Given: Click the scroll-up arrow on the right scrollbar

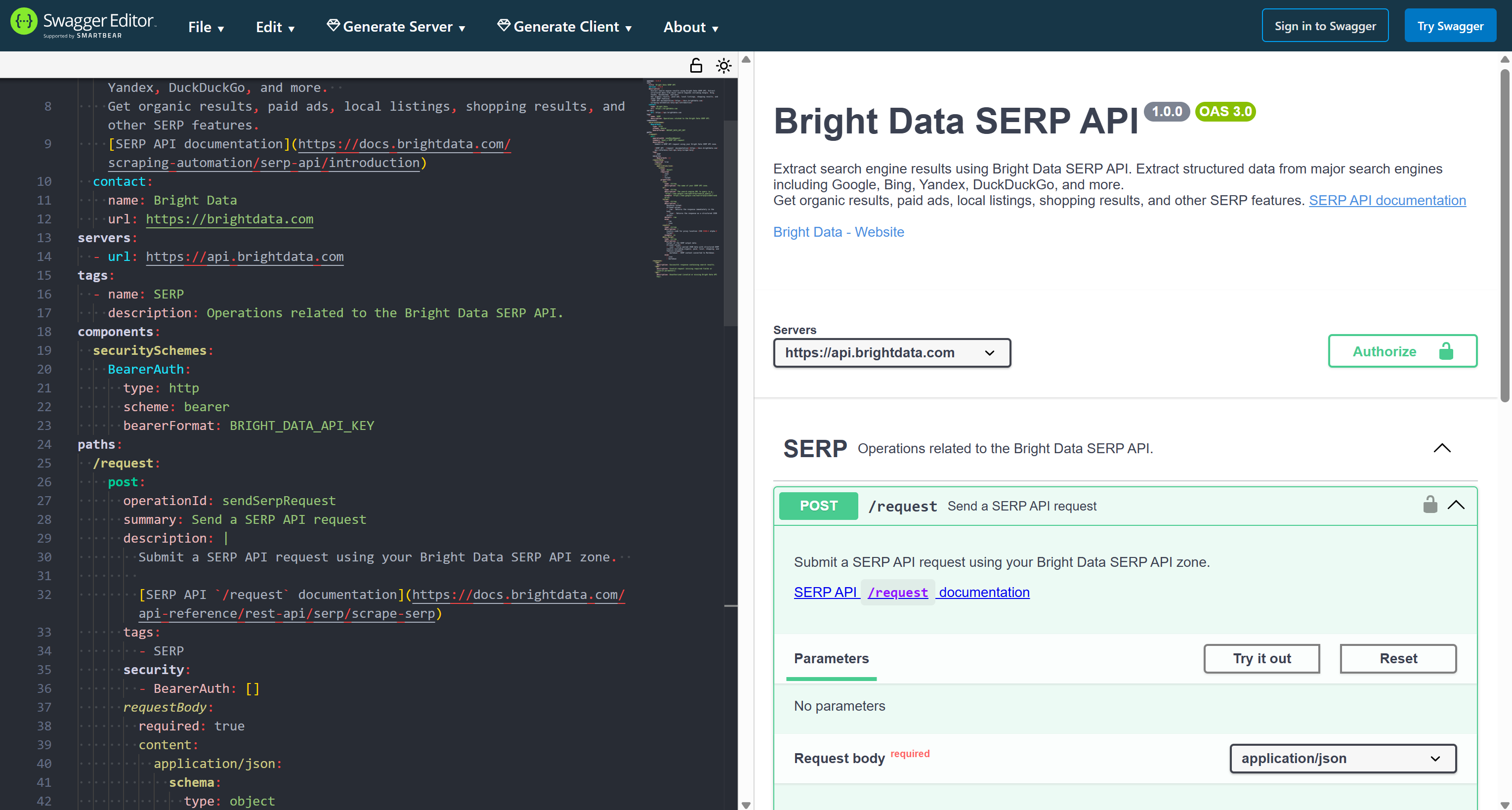Looking at the screenshot, I should pyautogui.click(x=1505, y=59).
